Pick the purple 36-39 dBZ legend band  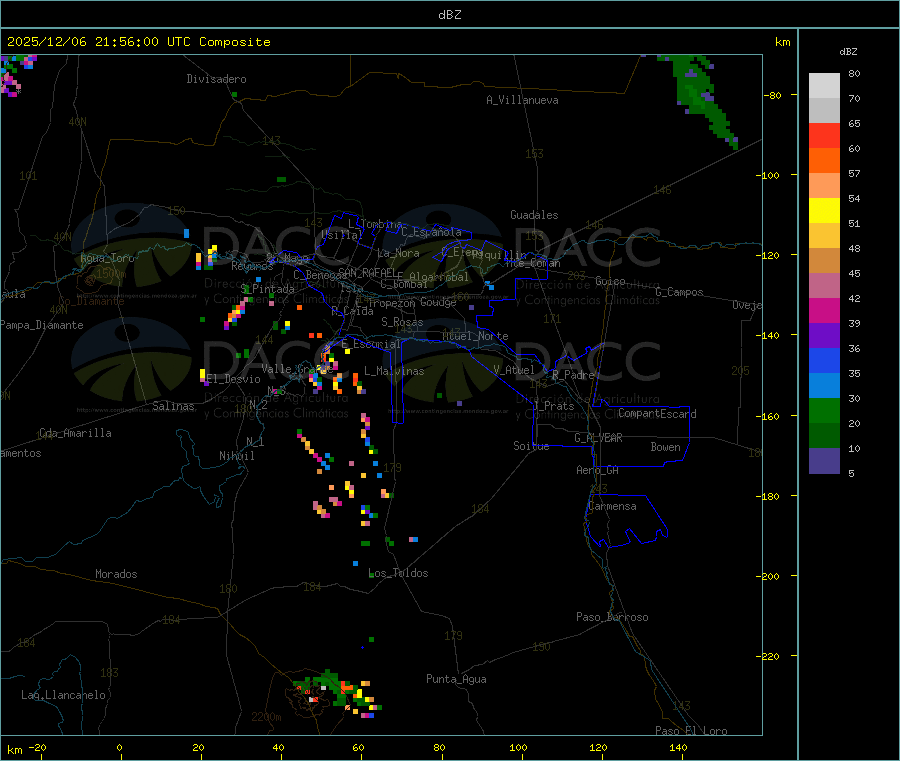click(824, 336)
